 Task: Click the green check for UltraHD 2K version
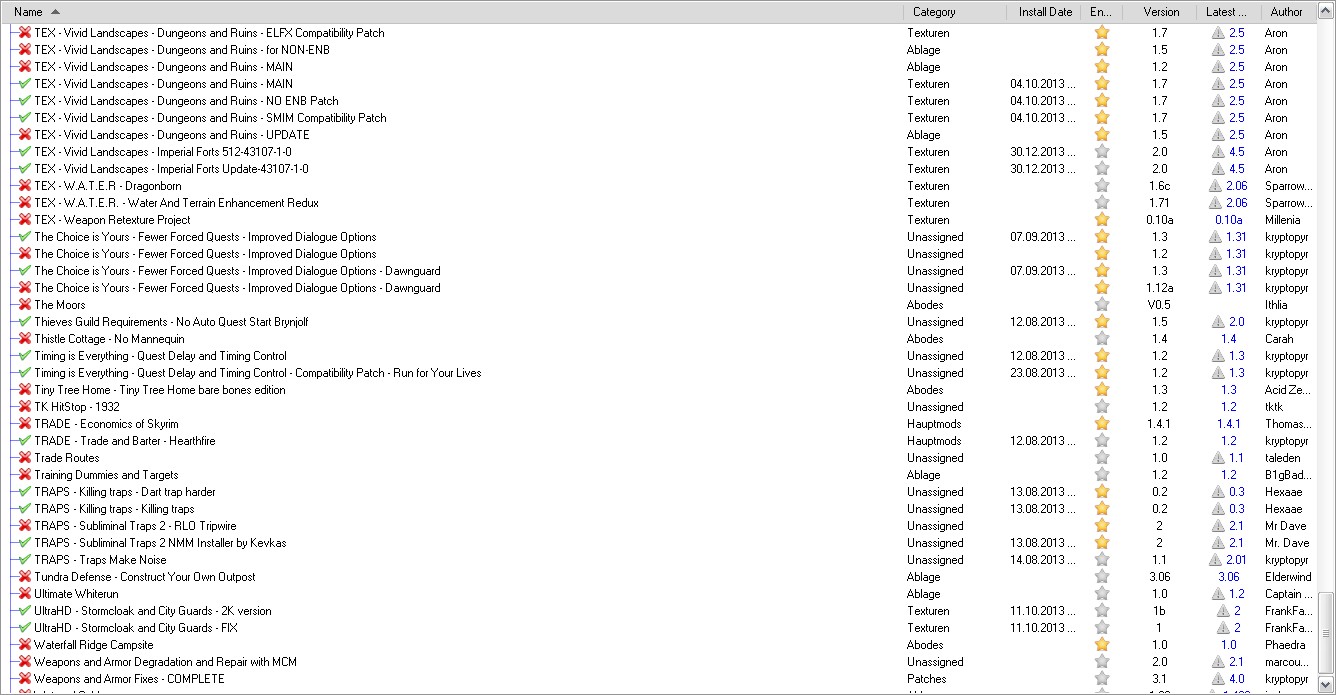point(25,611)
